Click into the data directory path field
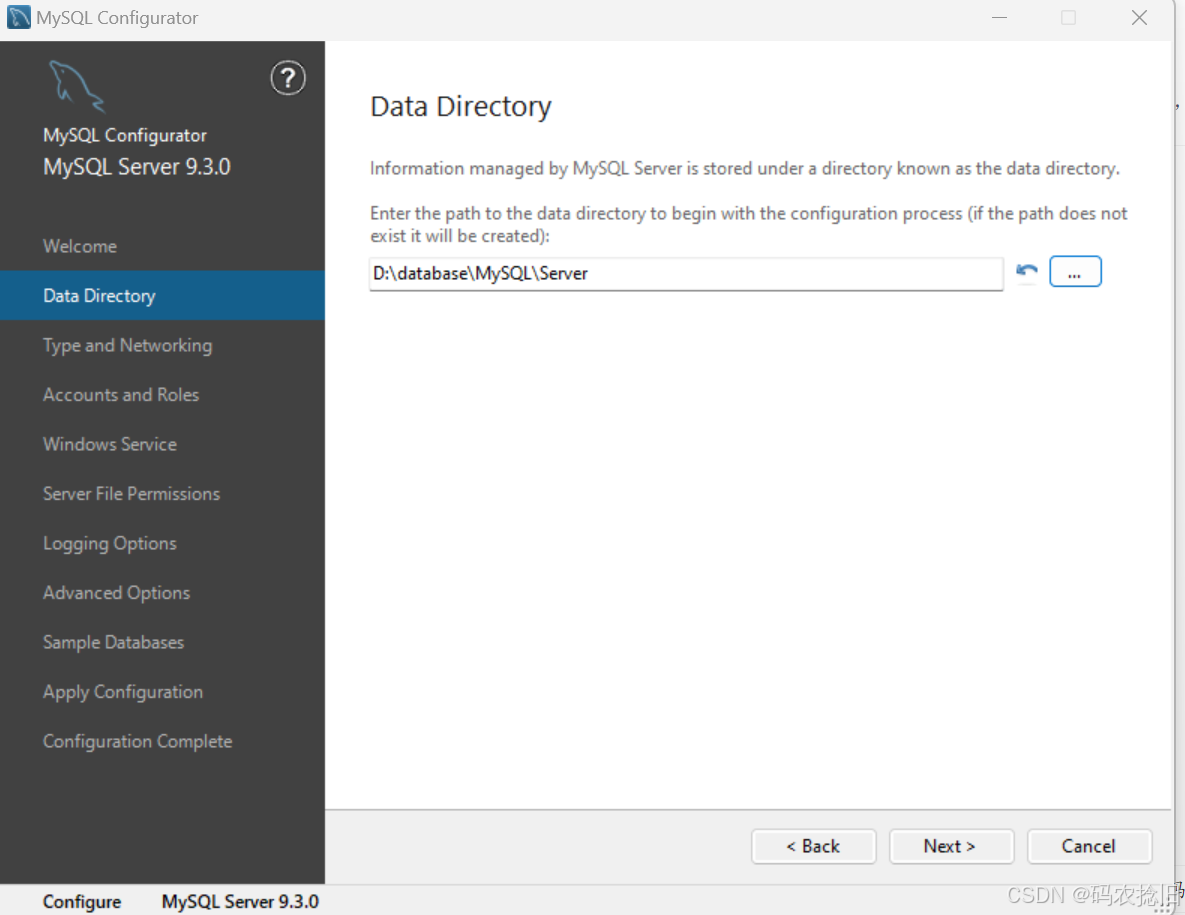1185x915 pixels. coord(685,274)
